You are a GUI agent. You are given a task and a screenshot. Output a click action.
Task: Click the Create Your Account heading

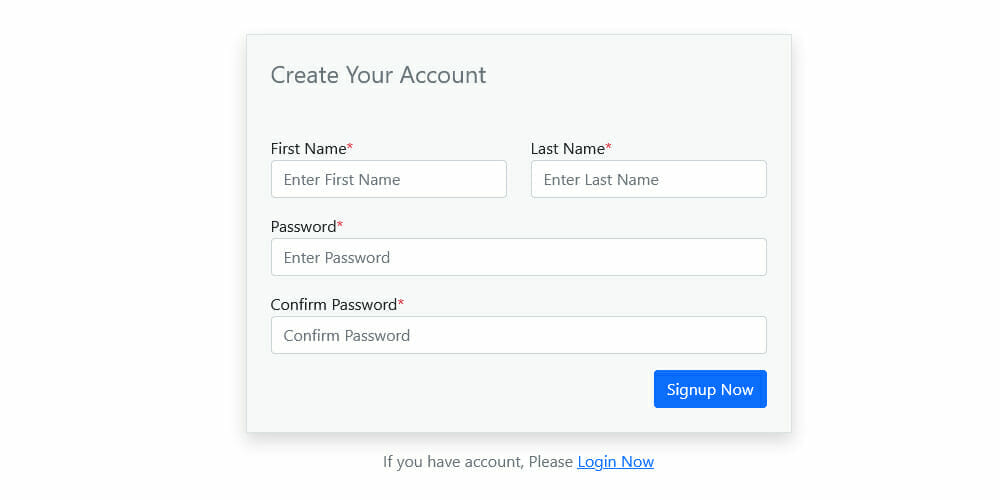tap(378, 75)
